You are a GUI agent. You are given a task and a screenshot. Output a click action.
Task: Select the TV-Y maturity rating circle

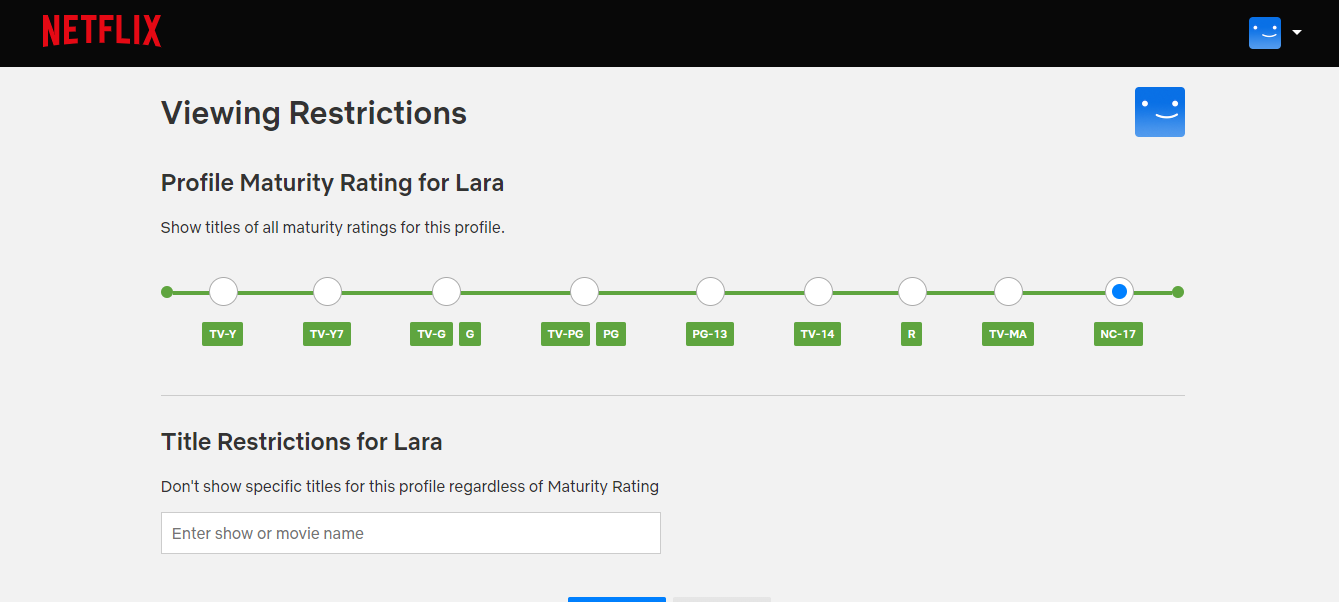[x=223, y=292]
